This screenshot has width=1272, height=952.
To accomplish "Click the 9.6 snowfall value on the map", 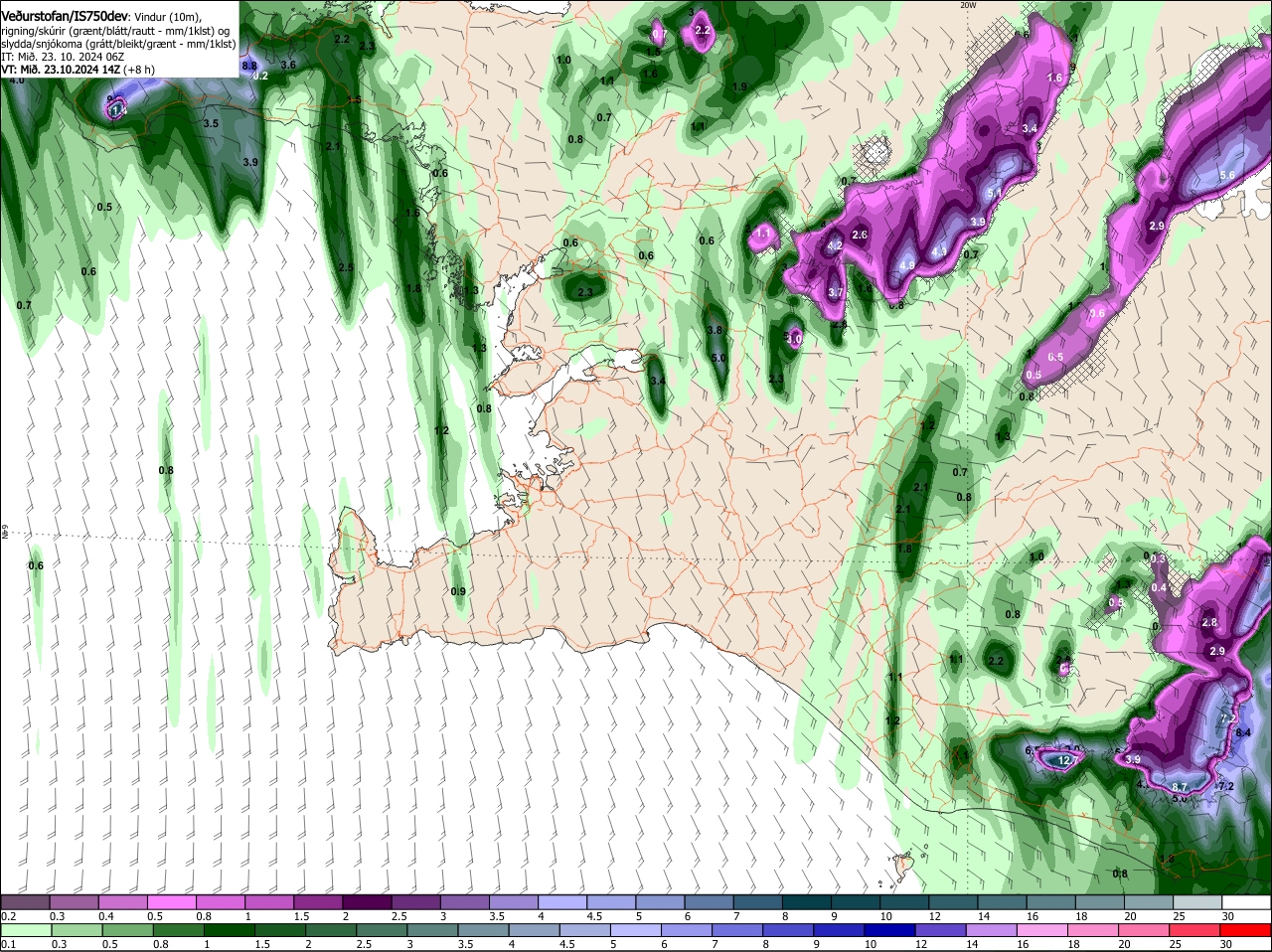I will pos(1097,313).
